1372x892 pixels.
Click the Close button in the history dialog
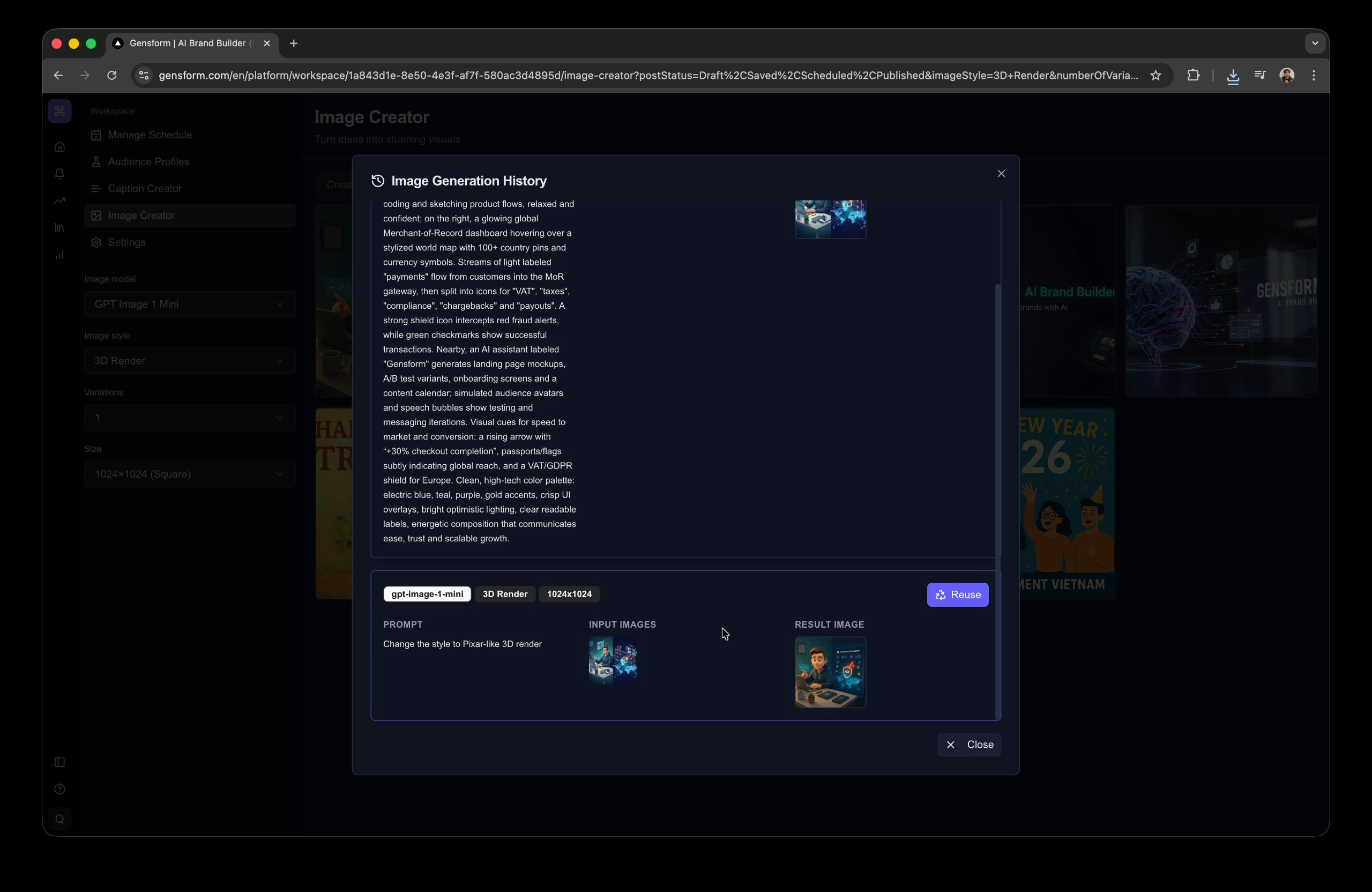[969, 745]
